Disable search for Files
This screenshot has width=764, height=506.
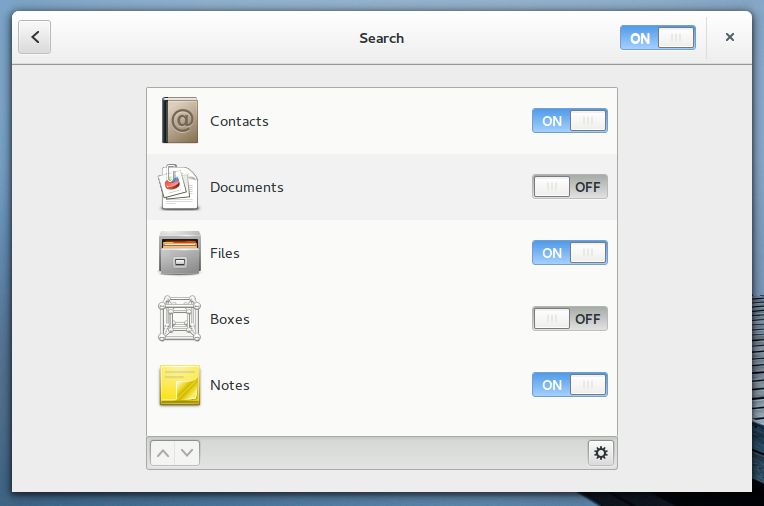(x=569, y=253)
